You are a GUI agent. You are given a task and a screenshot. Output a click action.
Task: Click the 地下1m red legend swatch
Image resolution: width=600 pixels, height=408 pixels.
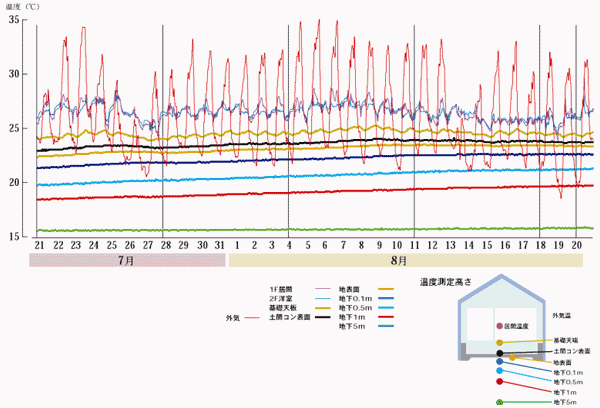386,317
